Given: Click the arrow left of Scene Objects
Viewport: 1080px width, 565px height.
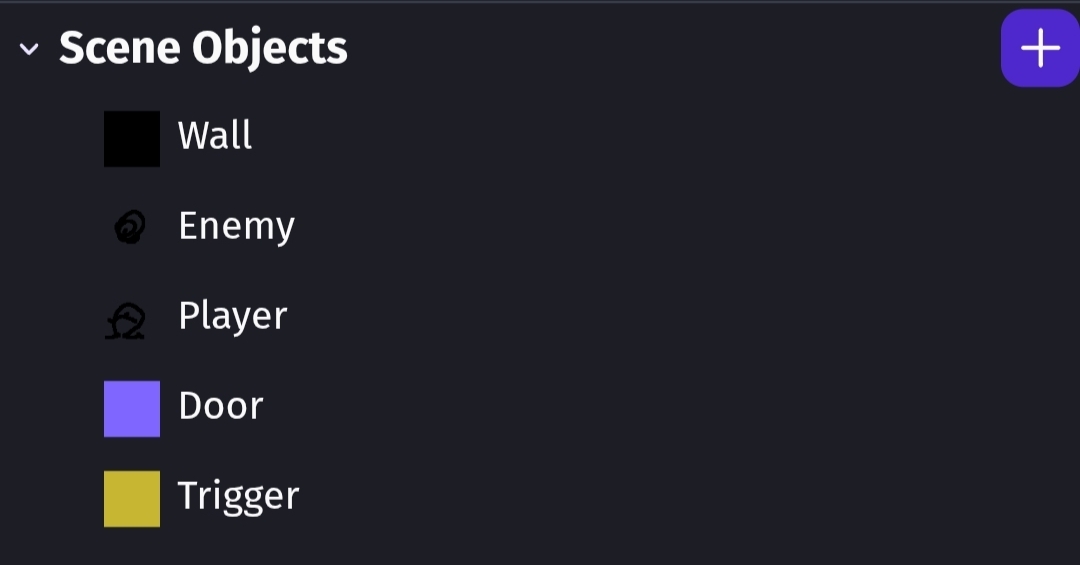Looking at the screenshot, I should (x=29, y=49).
